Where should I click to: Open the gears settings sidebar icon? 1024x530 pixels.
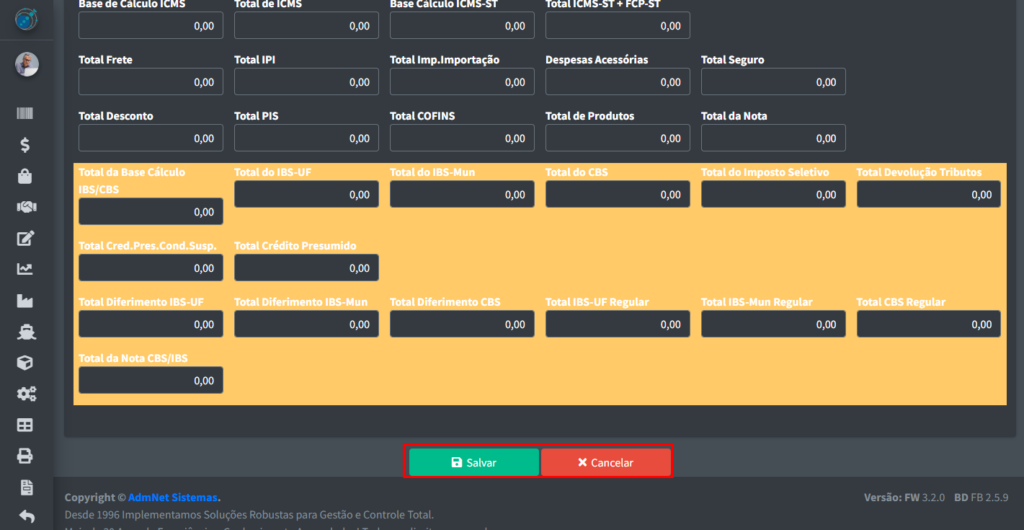(26, 394)
